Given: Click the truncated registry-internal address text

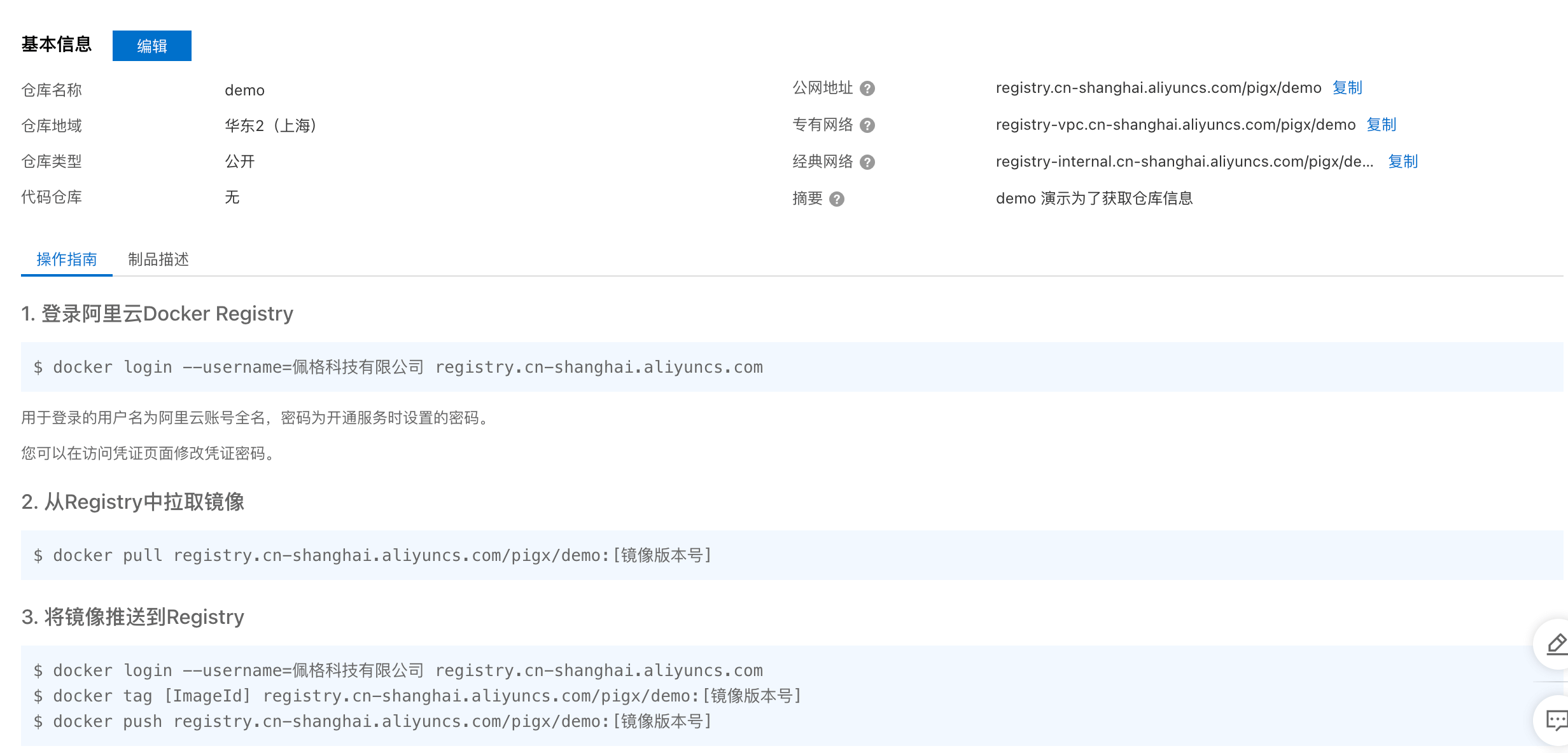Looking at the screenshot, I should [1184, 162].
